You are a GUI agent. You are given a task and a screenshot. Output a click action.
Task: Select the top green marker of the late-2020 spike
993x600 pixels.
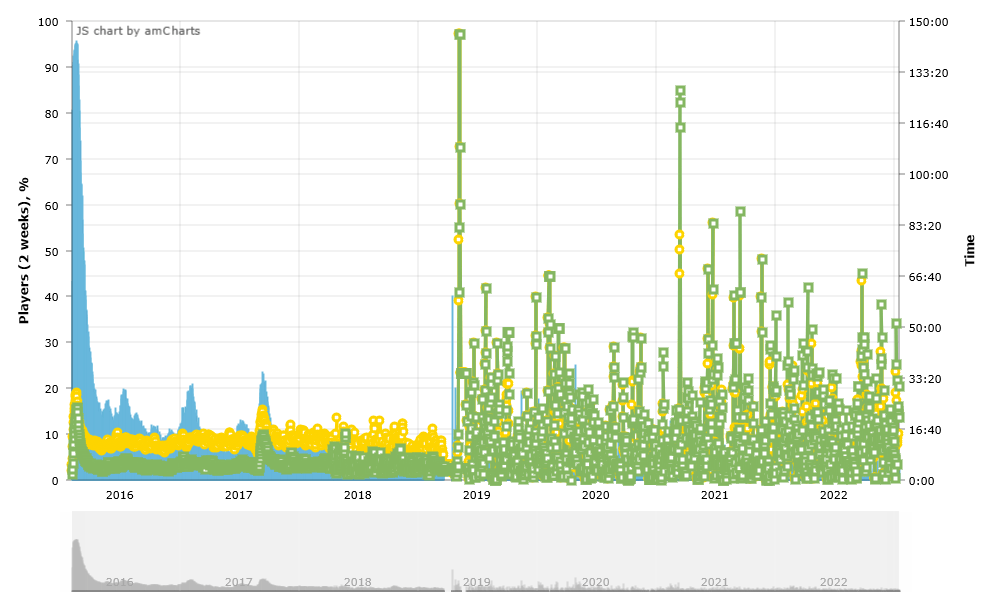[x=680, y=91]
